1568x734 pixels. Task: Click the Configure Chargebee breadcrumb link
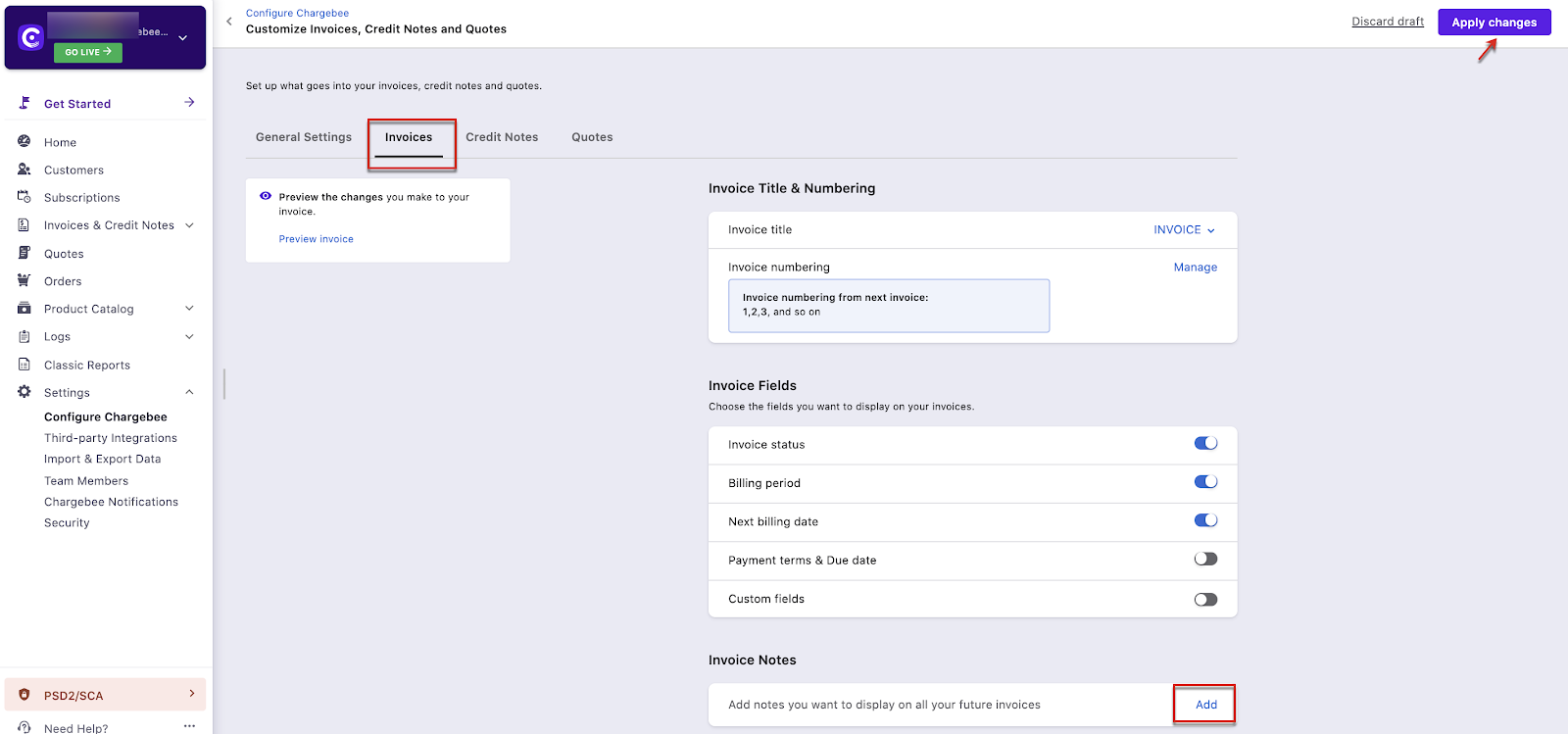point(297,13)
